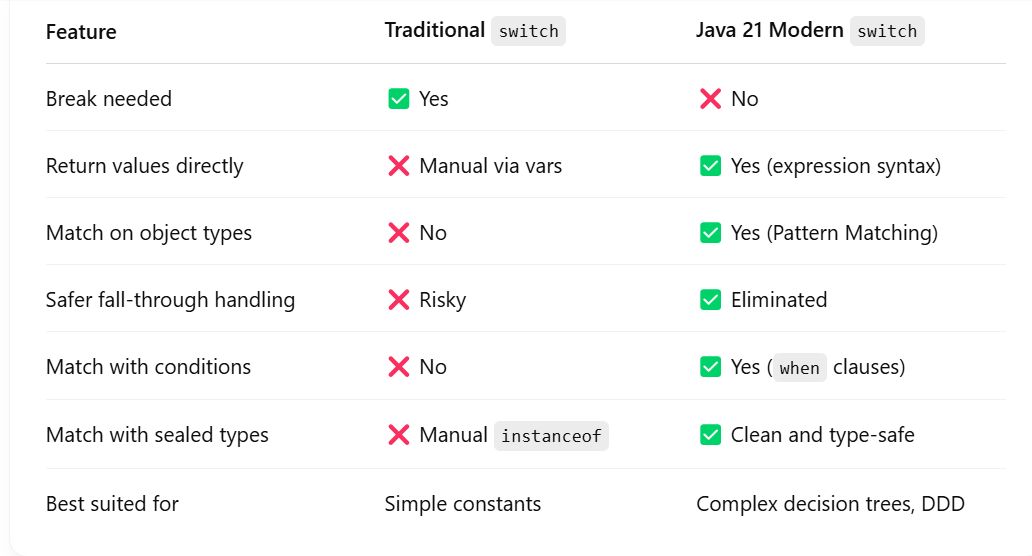This screenshot has height=556, width=1032.
Task: Click the red X next to Risky
Action: click(399, 300)
